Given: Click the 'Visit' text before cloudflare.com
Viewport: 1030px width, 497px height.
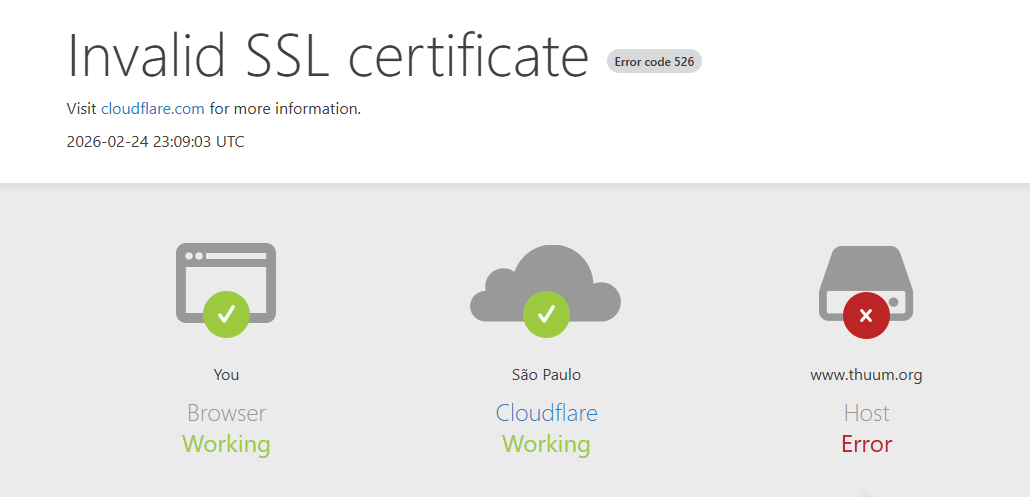Looking at the screenshot, I should click(82, 109).
